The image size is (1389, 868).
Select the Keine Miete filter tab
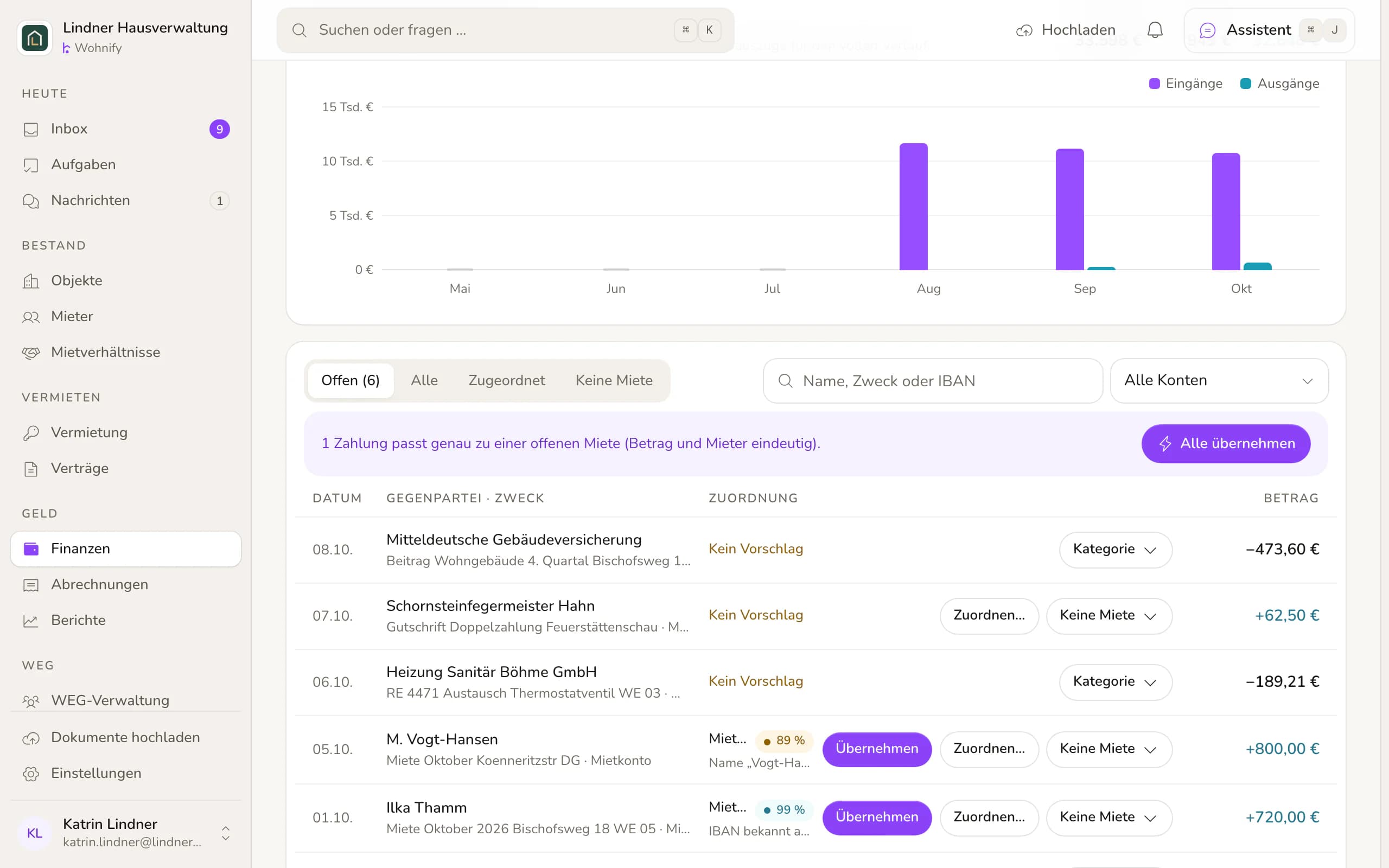(614, 381)
